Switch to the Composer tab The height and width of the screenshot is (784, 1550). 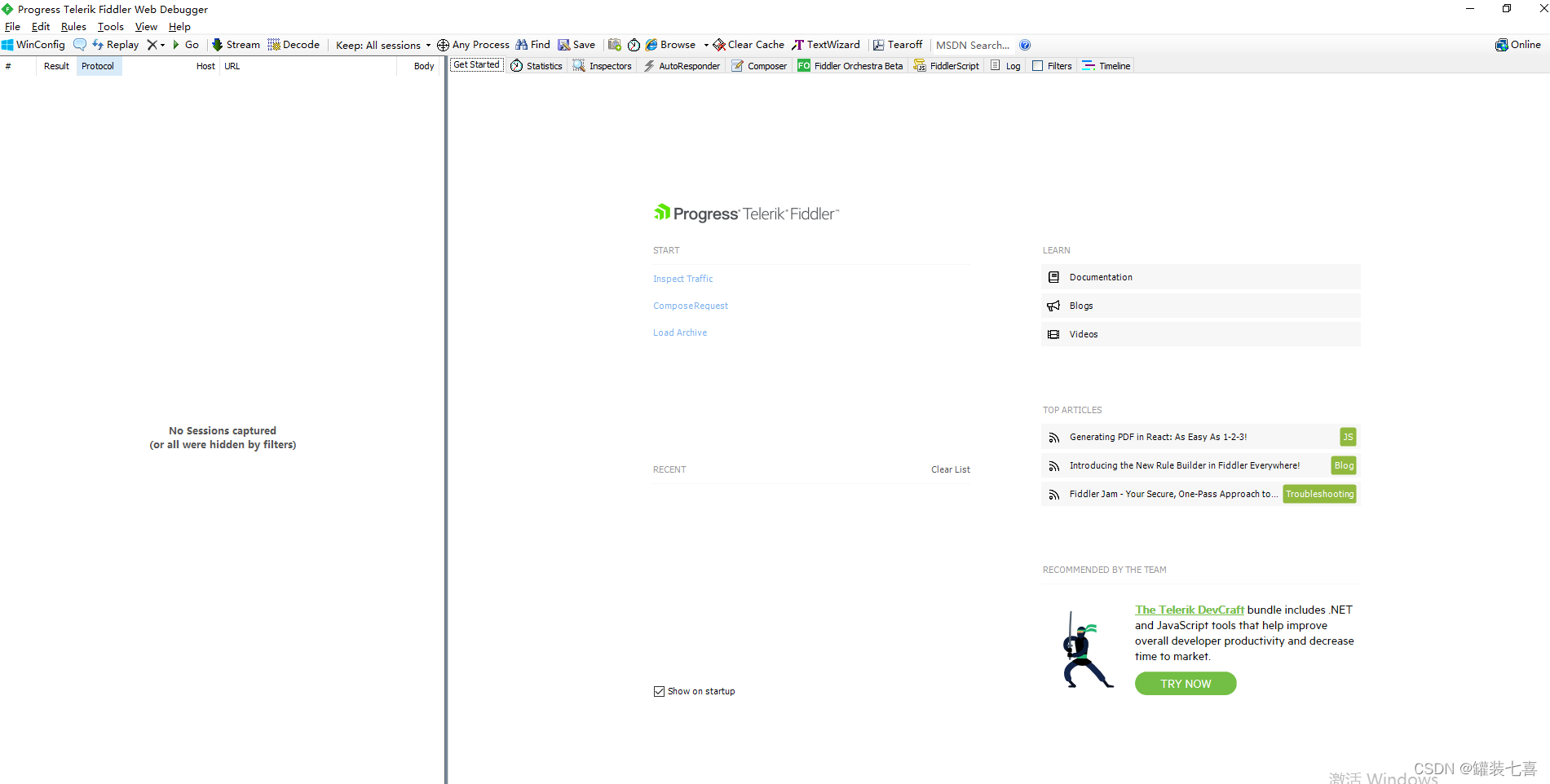(759, 66)
